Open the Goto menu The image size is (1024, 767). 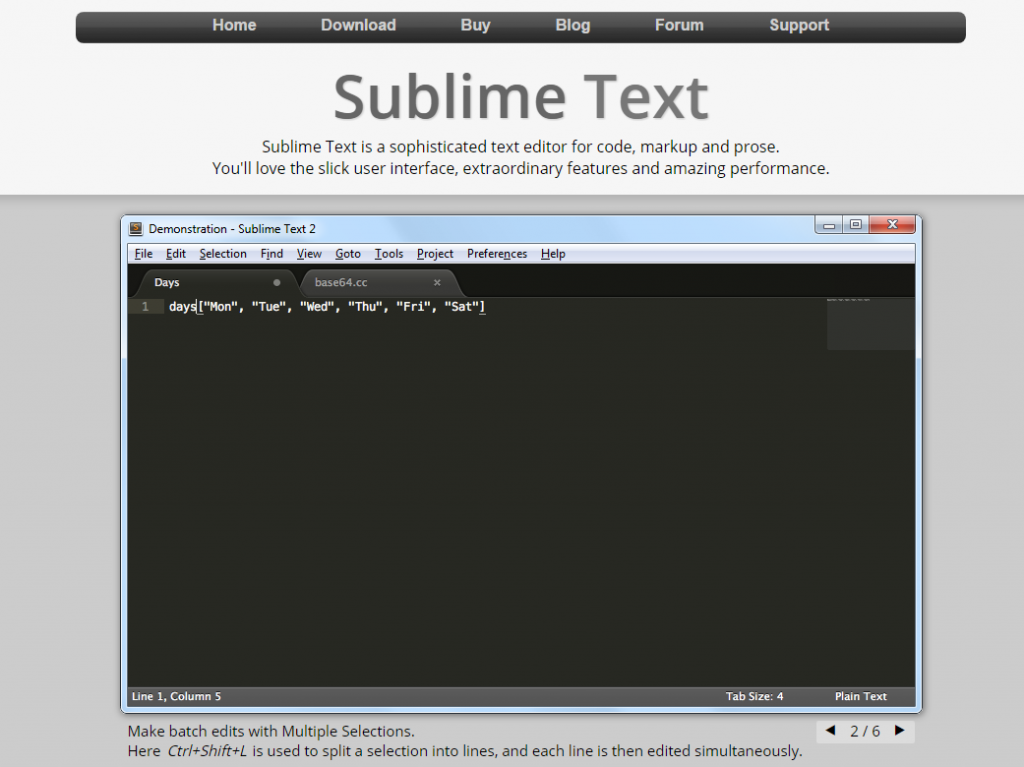(x=347, y=254)
